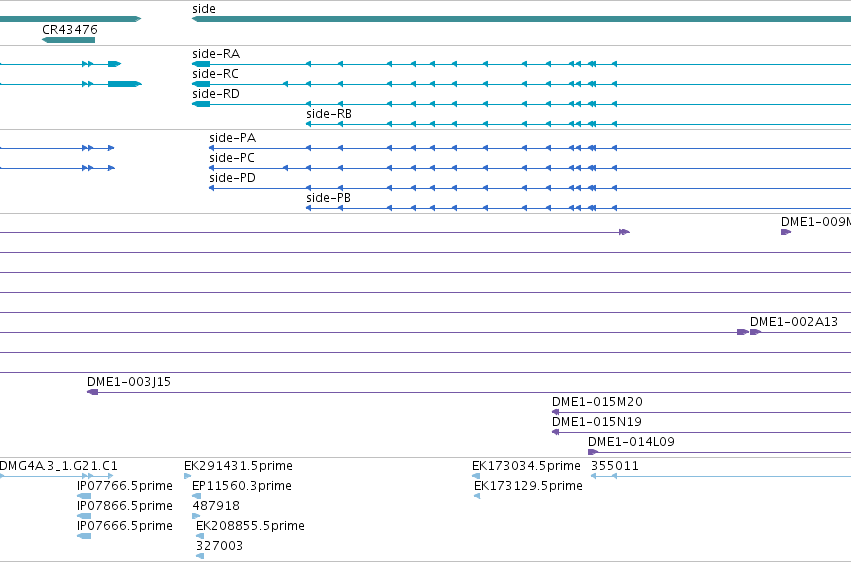Click the side-RC 3' UTR block
The width and height of the screenshot is (851, 562).
coord(201,84)
